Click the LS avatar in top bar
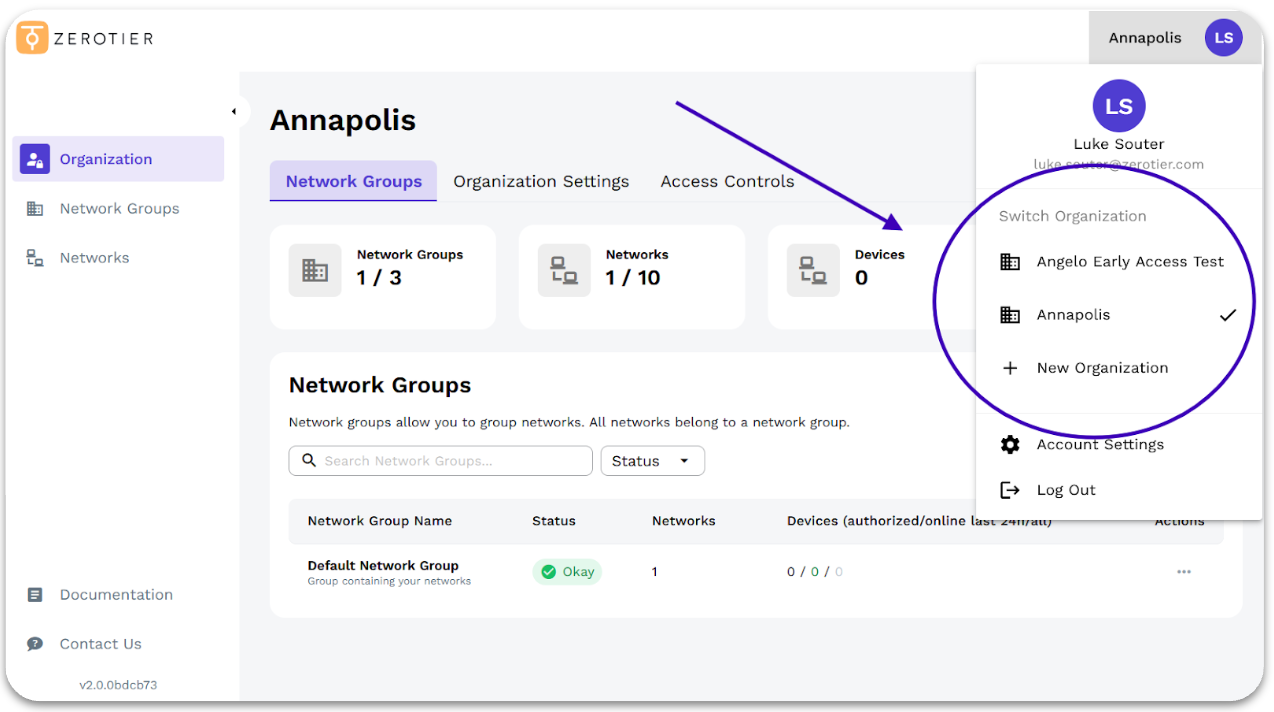 point(1223,38)
